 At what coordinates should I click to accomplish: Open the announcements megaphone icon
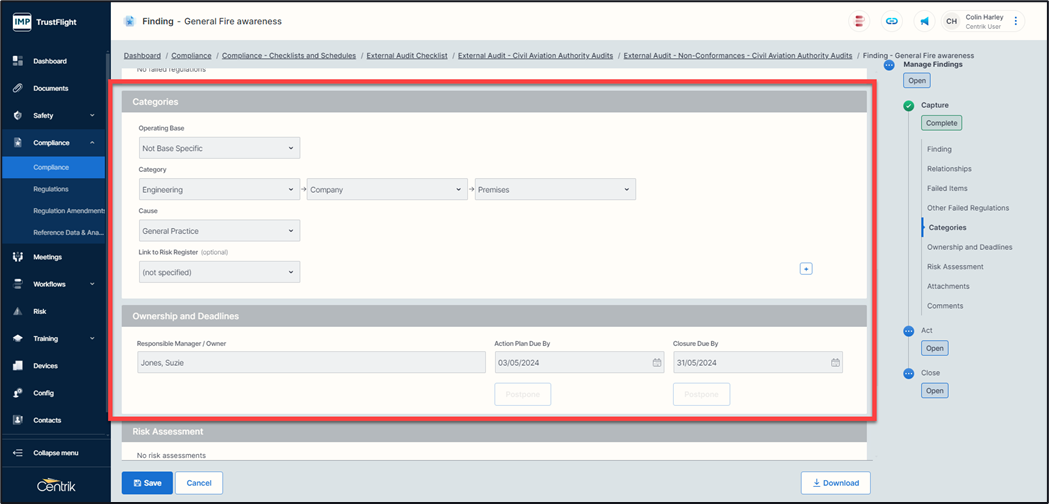[x=924, y=21]
